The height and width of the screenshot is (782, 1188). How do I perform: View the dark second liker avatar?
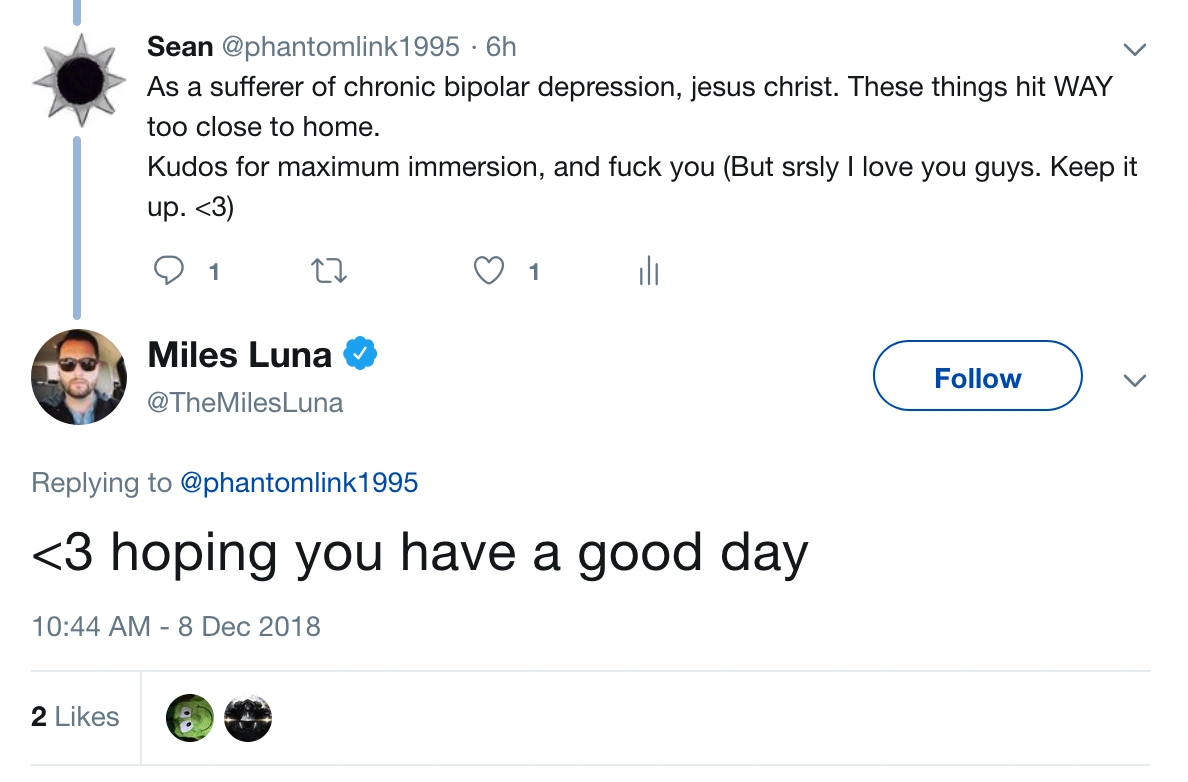click(x=248, y=718)
